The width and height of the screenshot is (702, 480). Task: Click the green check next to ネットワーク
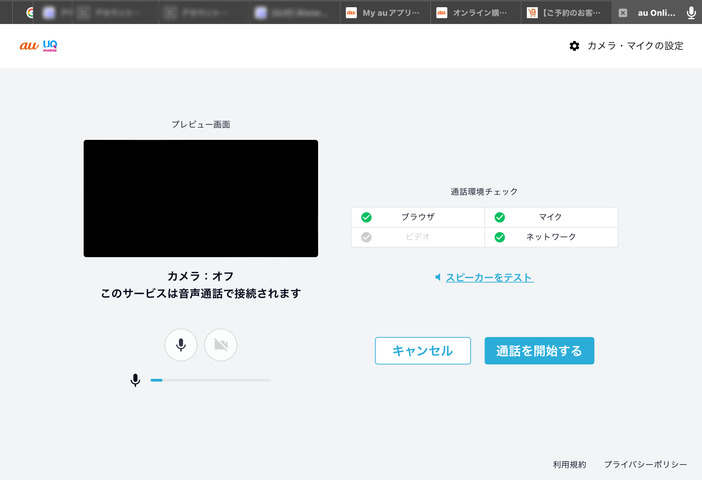tap(500, 237)
